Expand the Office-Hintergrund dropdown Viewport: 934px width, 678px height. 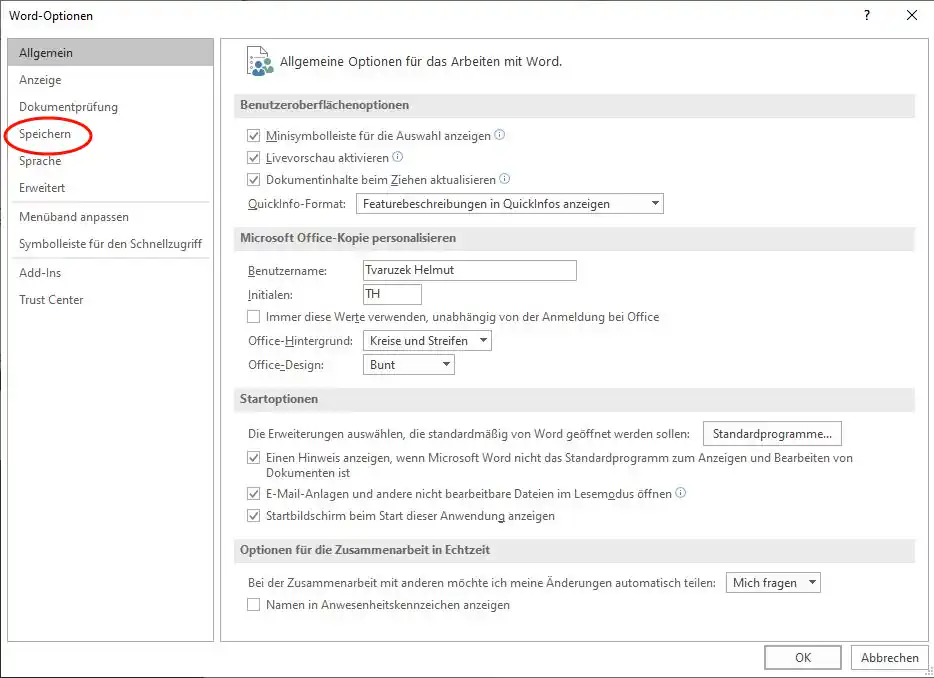pyautogui.click(x=428, y=341)
